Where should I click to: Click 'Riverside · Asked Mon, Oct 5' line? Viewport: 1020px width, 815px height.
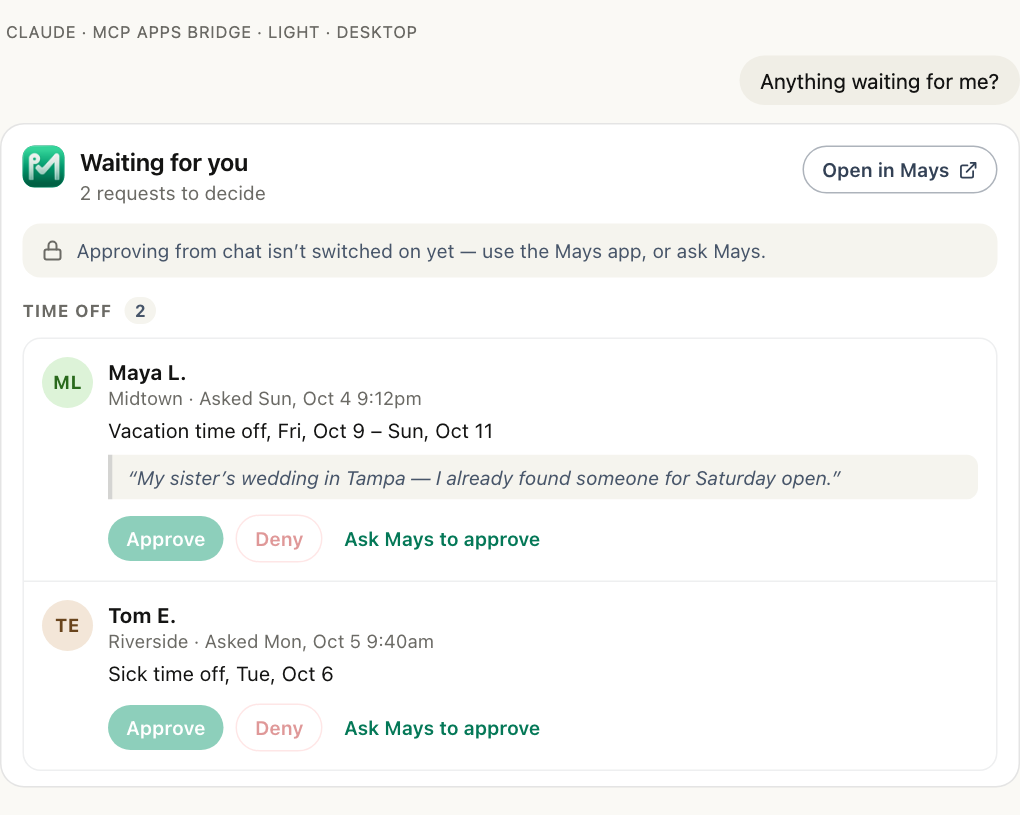click(271, 641)
